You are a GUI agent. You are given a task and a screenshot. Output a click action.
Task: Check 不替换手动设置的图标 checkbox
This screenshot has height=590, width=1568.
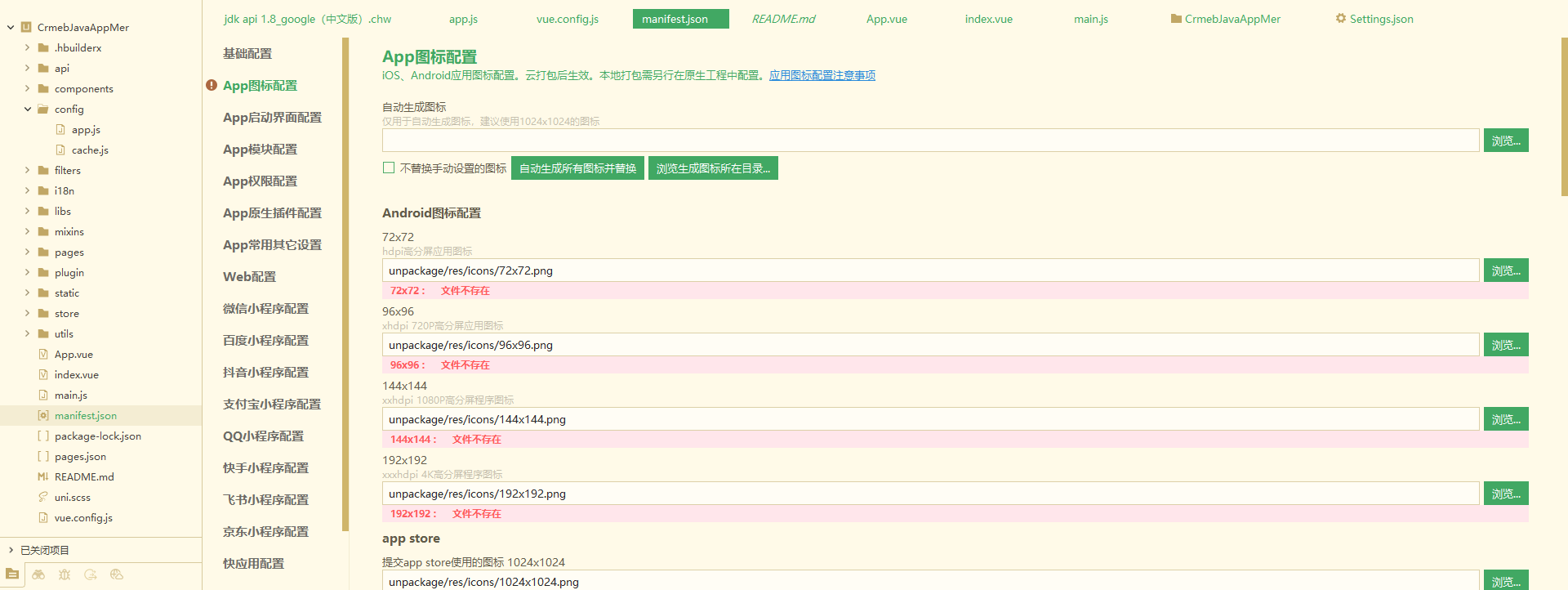(389, 168)
